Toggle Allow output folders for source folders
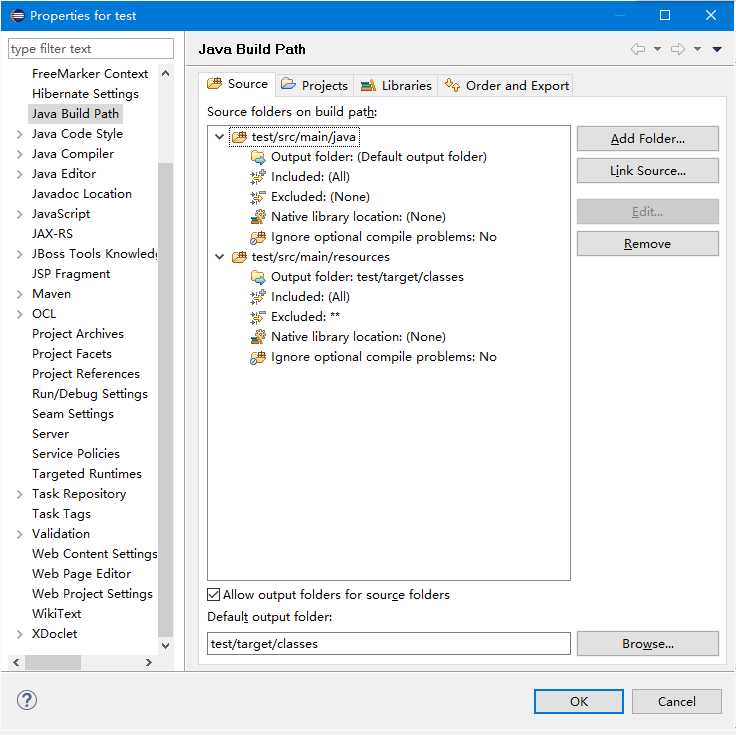Viewport: 736px width, 735px height. (214, 595)
